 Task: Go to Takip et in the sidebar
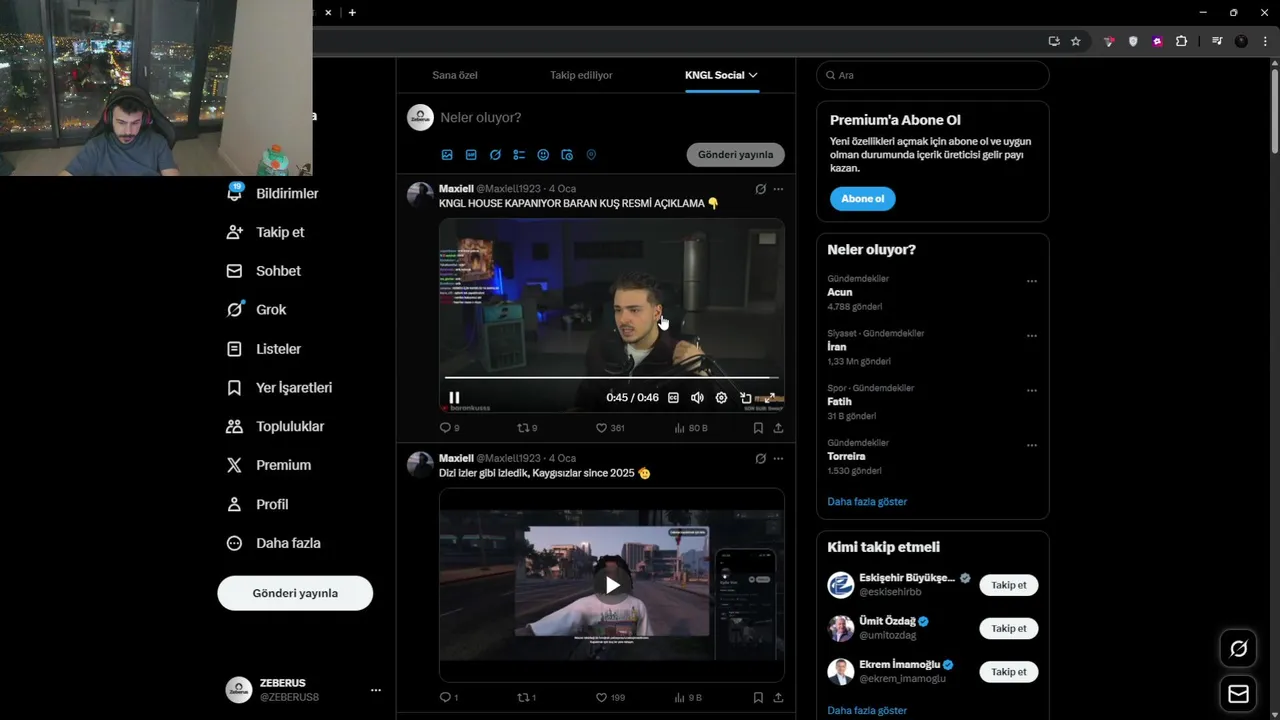pos(266,232)
